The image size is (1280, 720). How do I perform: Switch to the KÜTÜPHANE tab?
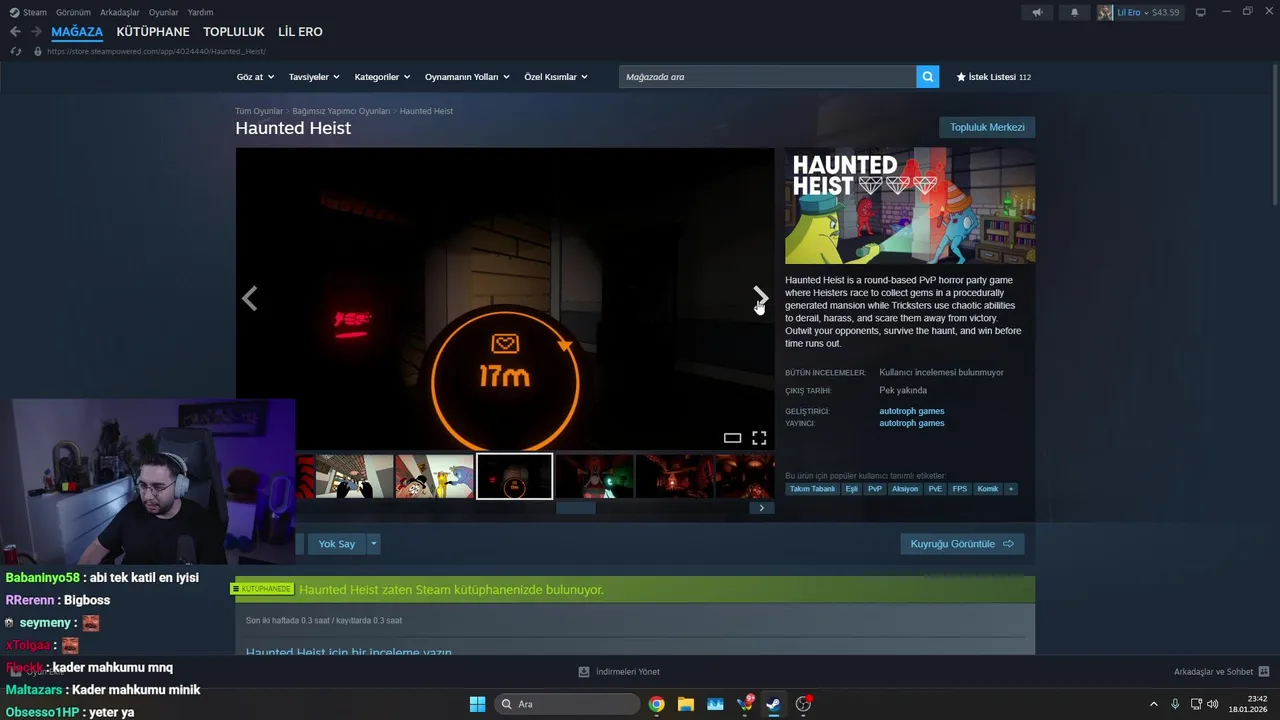coord(153,32)
